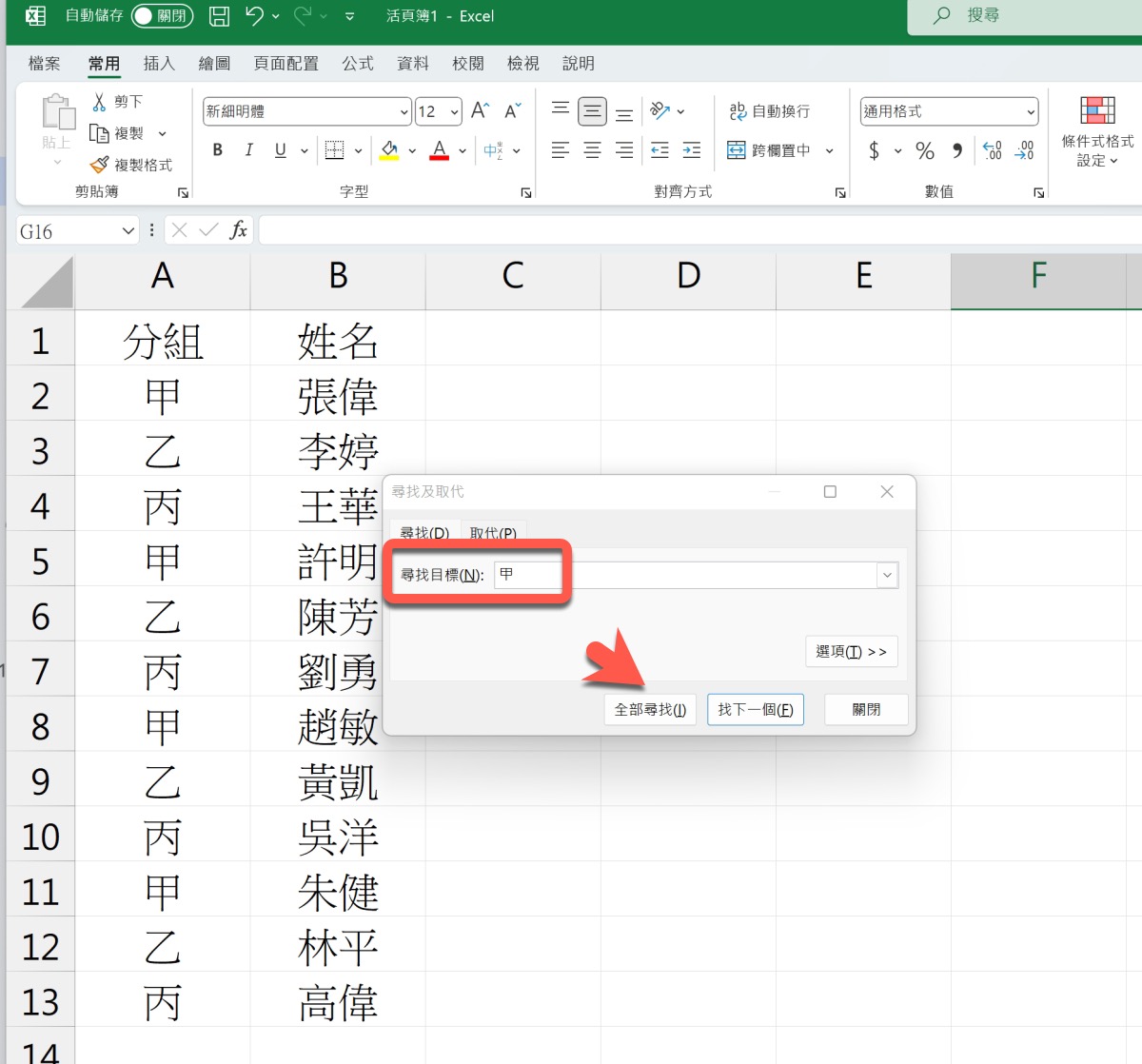Viewport: 1142px width, 1064px height.
Task: Click the center align icon
Action: 592,150
